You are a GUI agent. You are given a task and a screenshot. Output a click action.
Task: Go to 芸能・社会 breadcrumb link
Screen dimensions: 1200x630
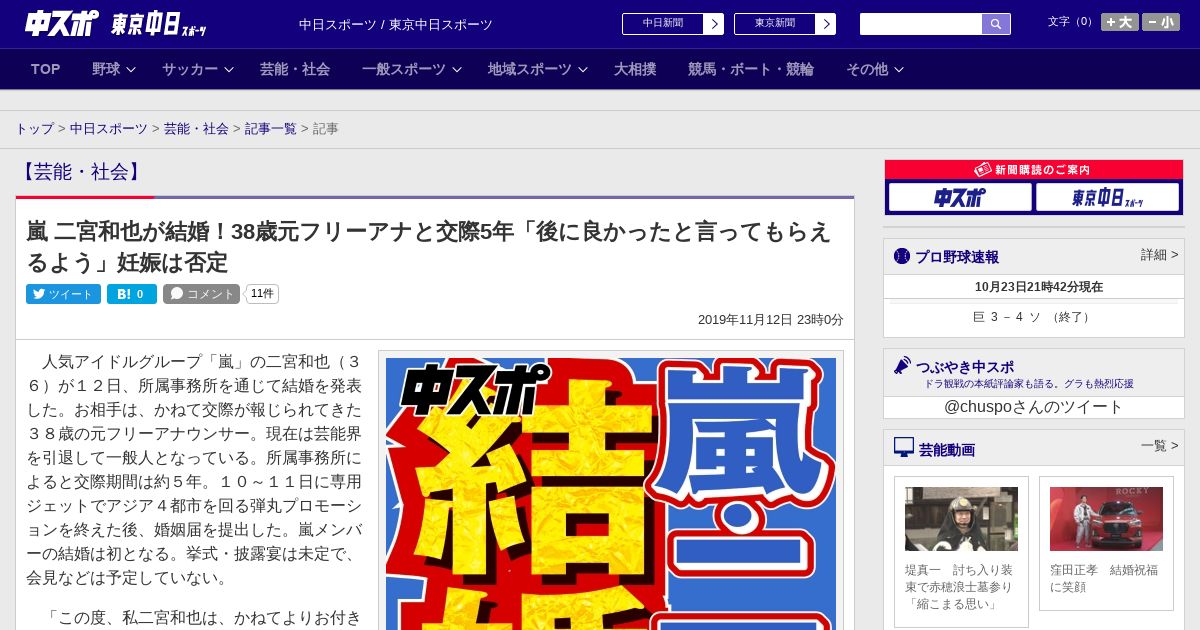196,129
